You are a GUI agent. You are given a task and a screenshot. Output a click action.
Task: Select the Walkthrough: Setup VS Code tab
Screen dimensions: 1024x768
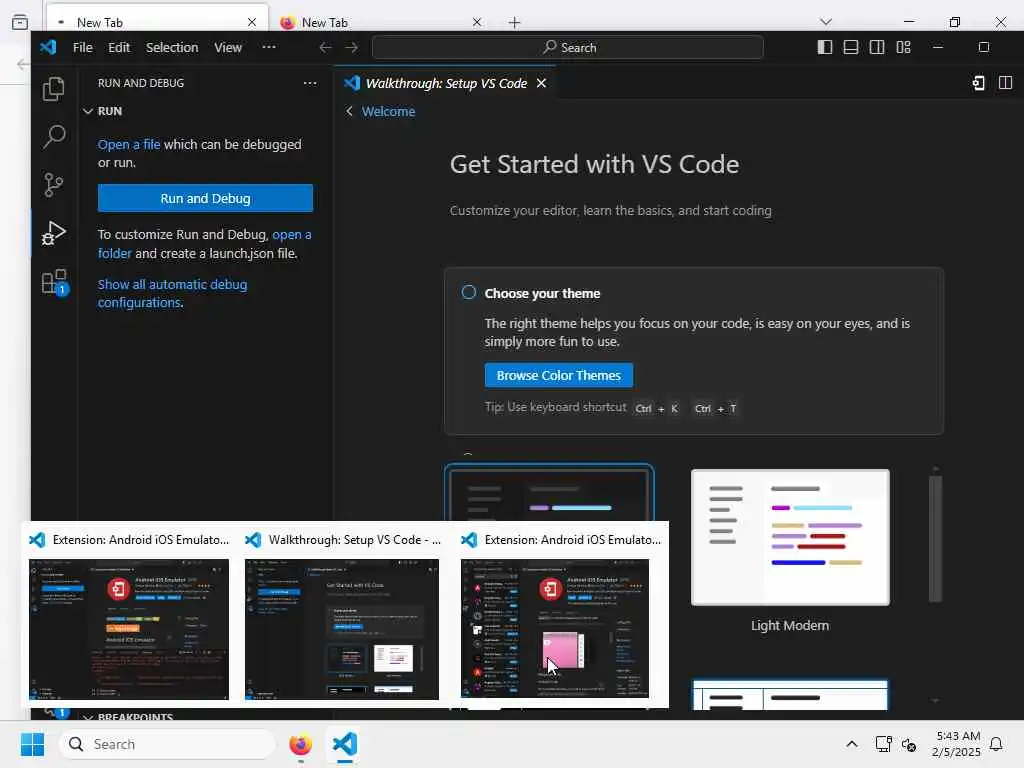445,83
